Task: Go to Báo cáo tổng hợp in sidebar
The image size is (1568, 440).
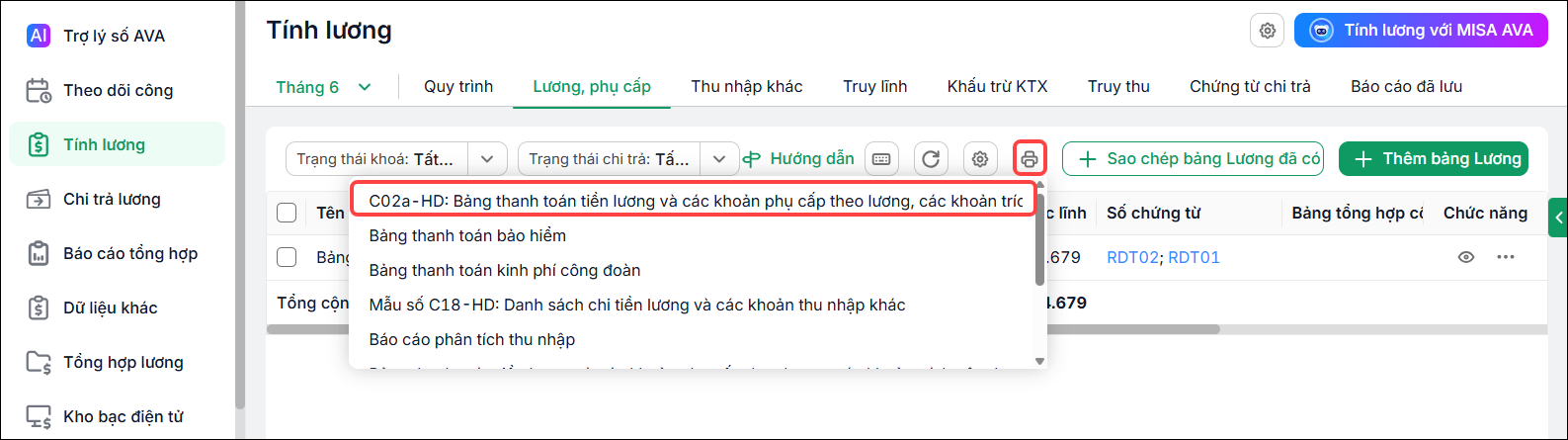Action: click(117, 253)
